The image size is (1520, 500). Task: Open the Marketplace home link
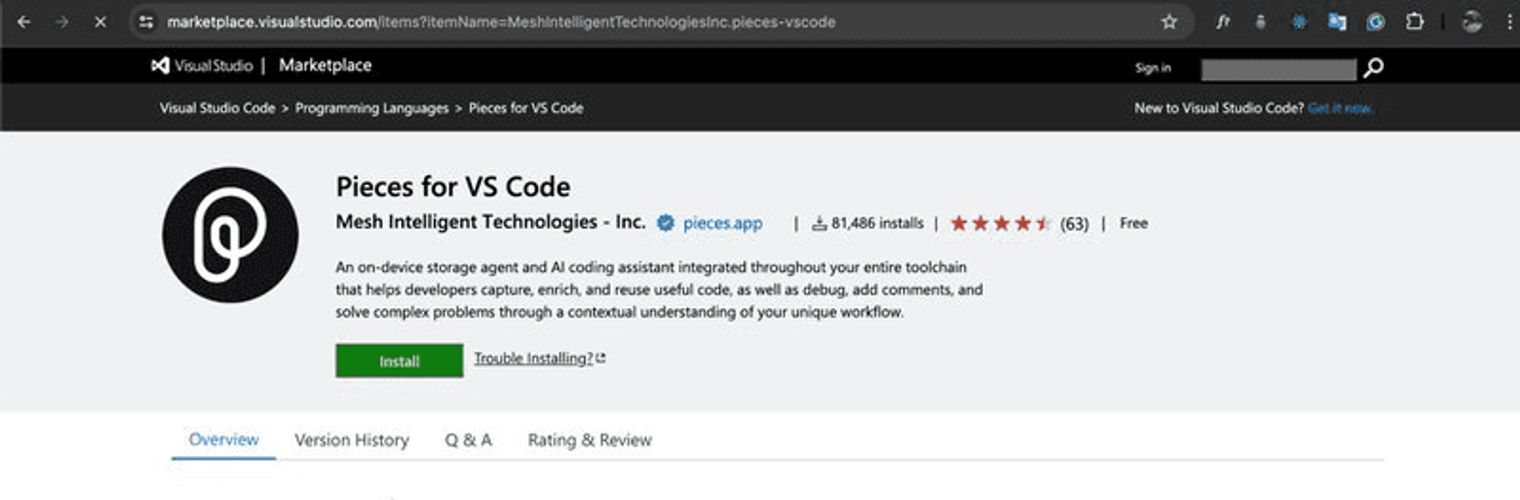click(x=325, y=66)
